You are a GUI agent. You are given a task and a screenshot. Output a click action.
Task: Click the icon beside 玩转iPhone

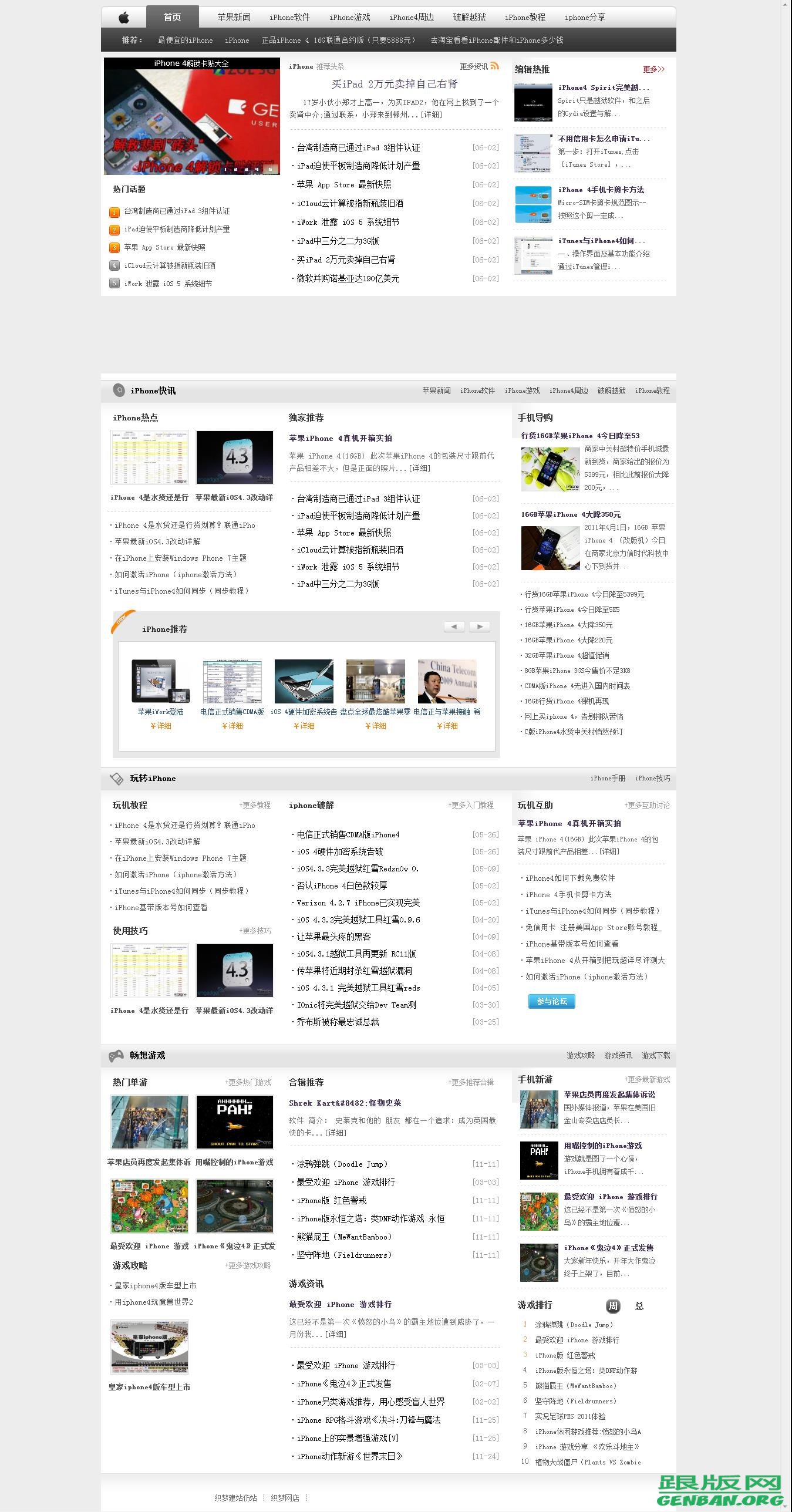coord(117,778)
